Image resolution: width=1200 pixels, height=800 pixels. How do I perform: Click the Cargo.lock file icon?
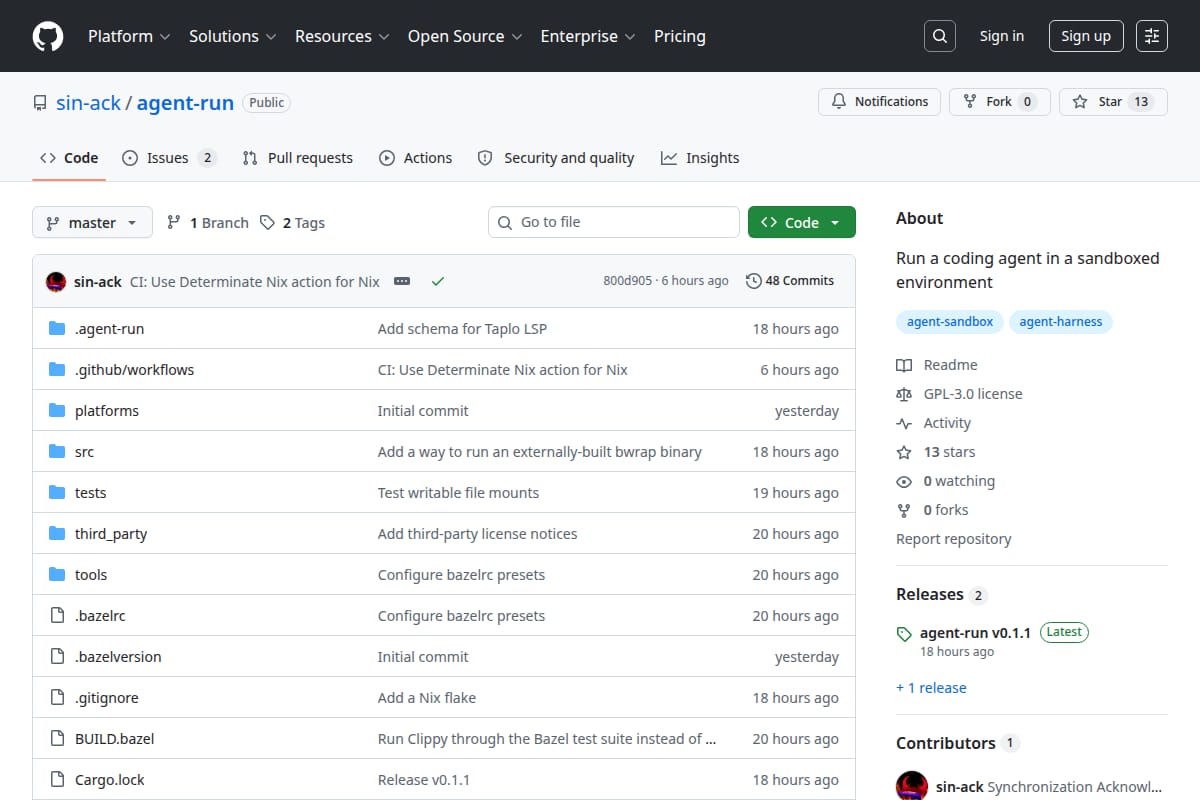tap(57, 780)
